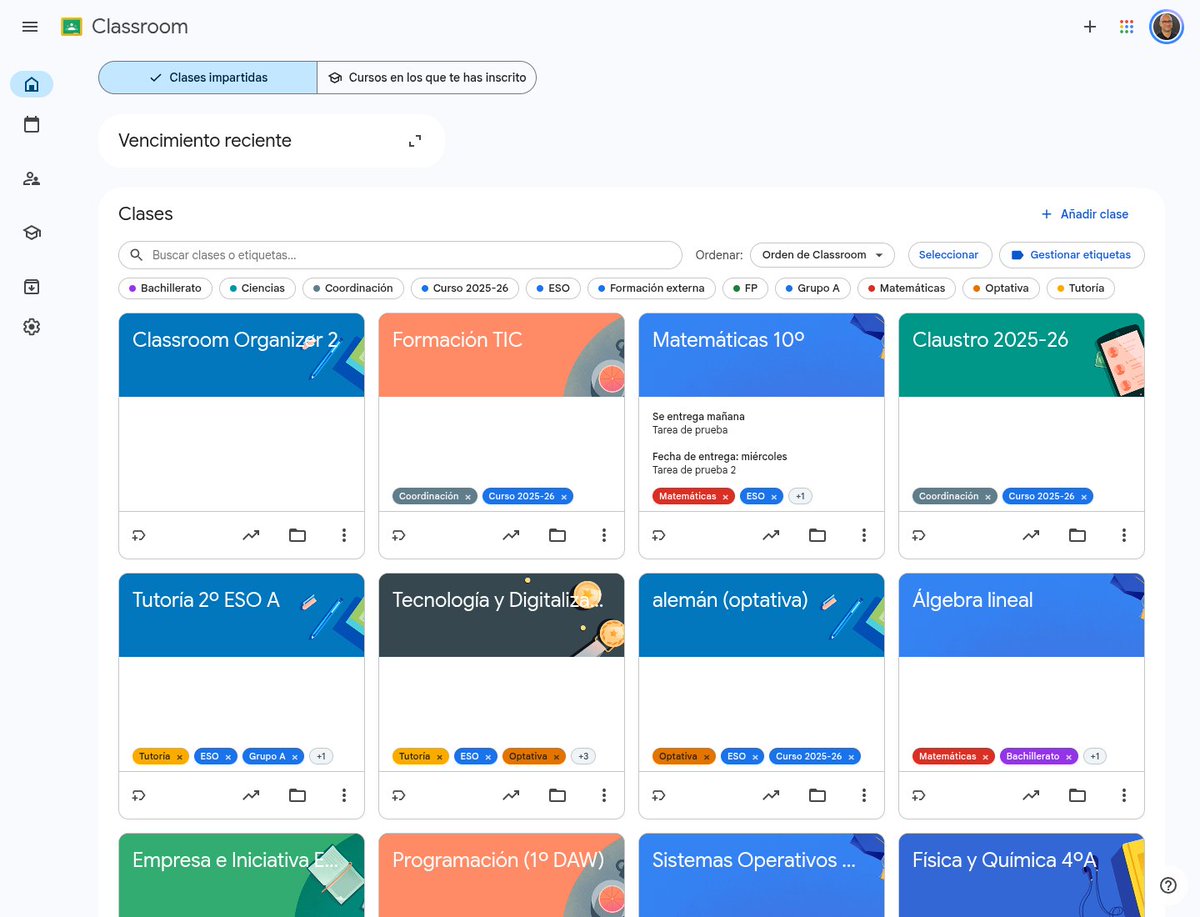Open the gradebook icon for Tecnología y Digitaliza...
This screenshot has height=917, width=1200.
511,795
